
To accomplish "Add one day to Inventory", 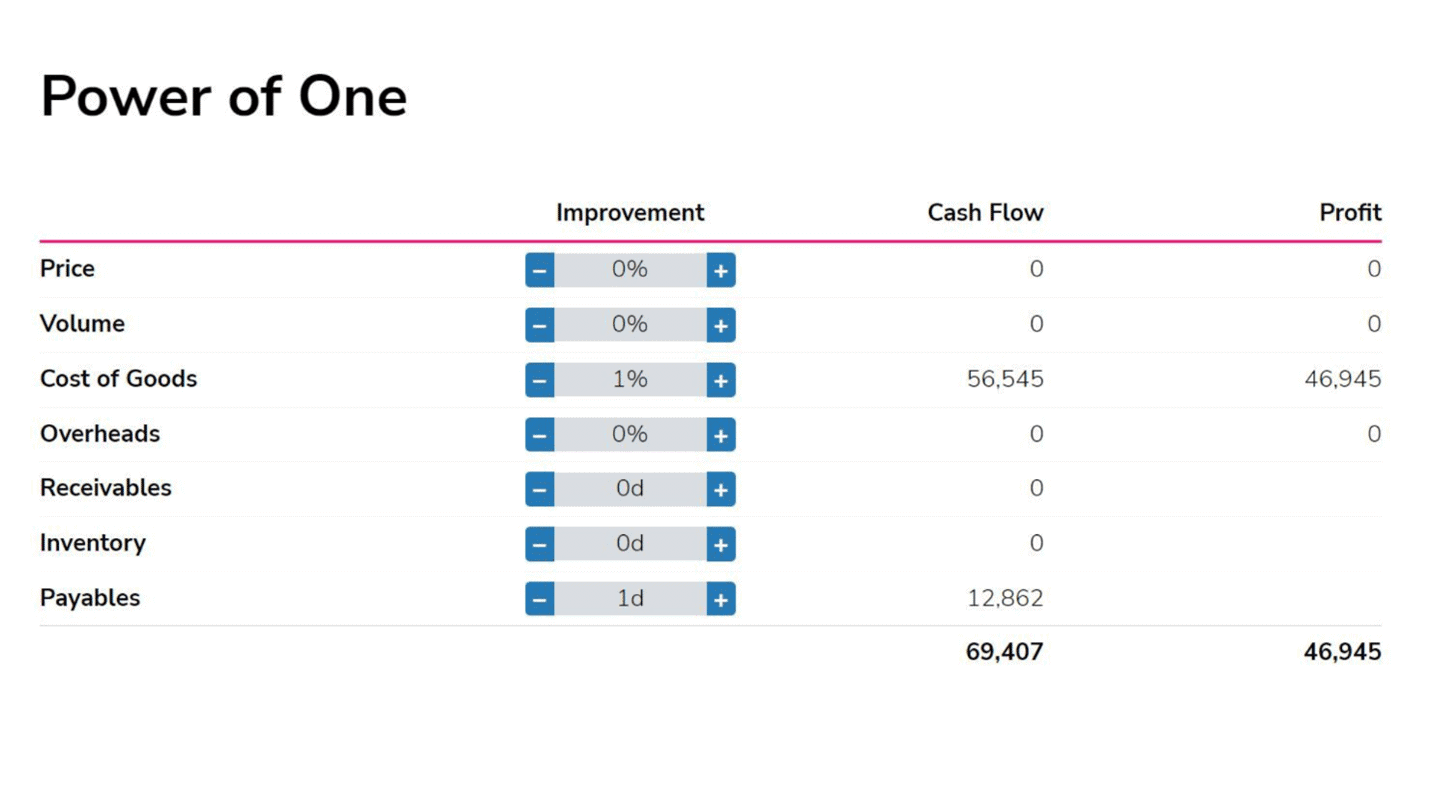I will pyautogui.click(x=721, y=544).
